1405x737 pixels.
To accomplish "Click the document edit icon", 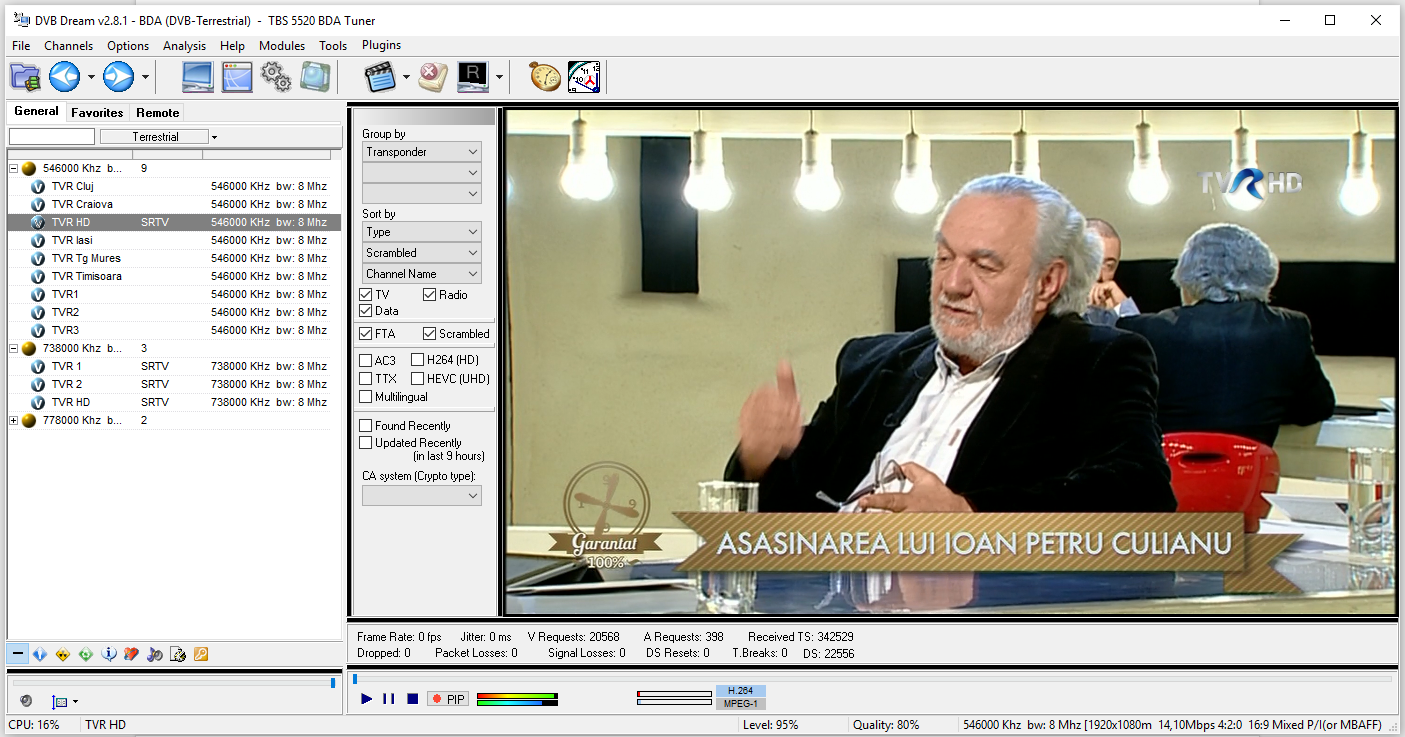I will tap(178, 654).
